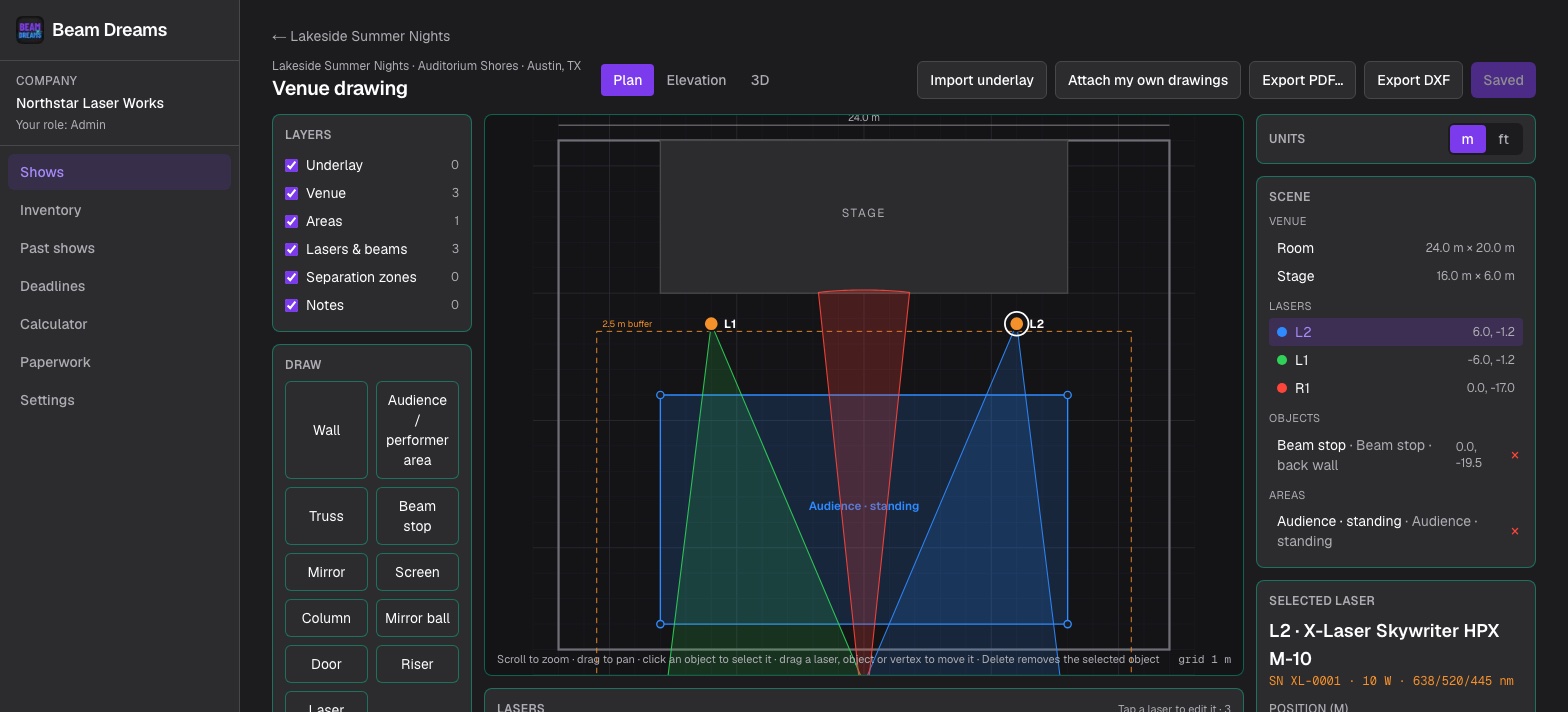This screenshot has width=1568, height=712.
Task: Click the lower-left vertex handle of the audience area
Action: (x=660, y=624)
